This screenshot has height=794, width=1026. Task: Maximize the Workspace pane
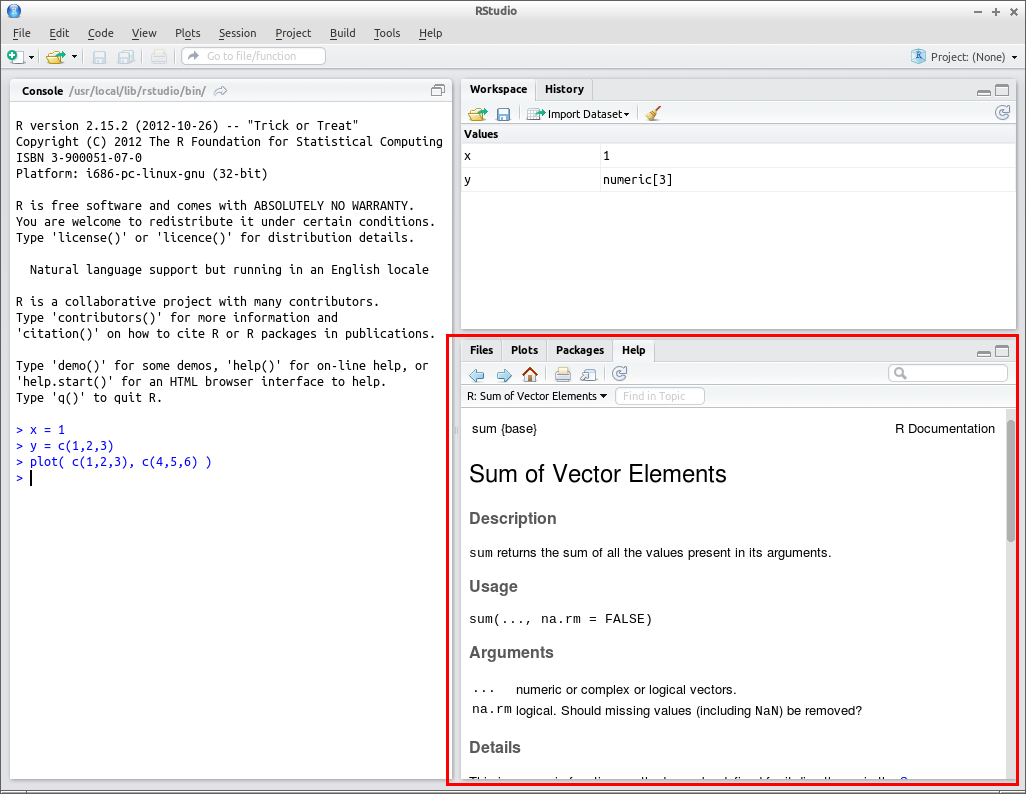click(x=1002, y=90)
